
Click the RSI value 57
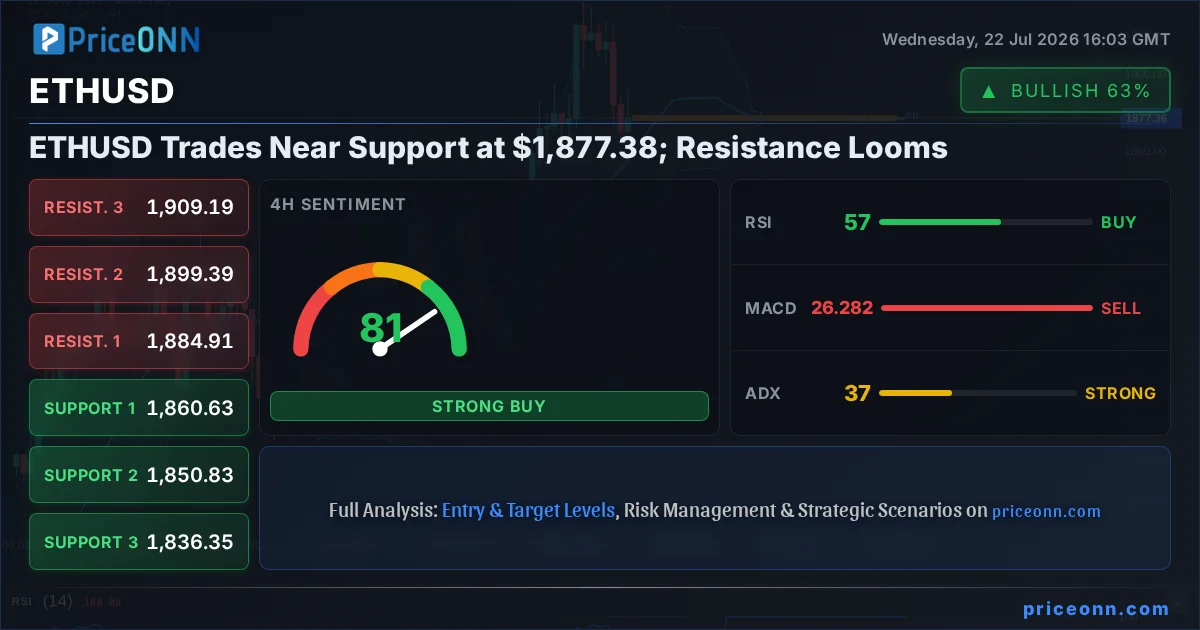[857, 222]
